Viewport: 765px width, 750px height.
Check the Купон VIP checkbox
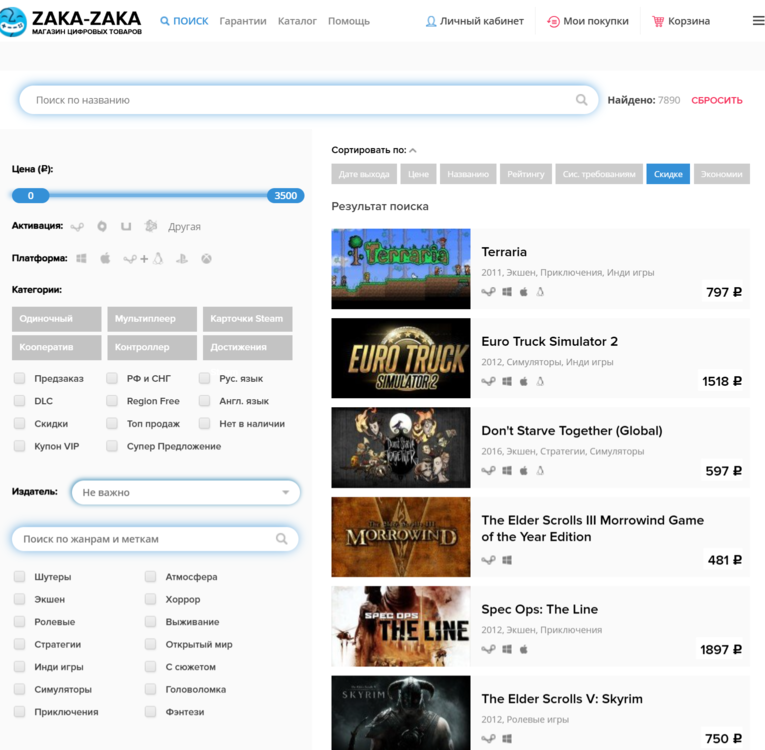20,446
